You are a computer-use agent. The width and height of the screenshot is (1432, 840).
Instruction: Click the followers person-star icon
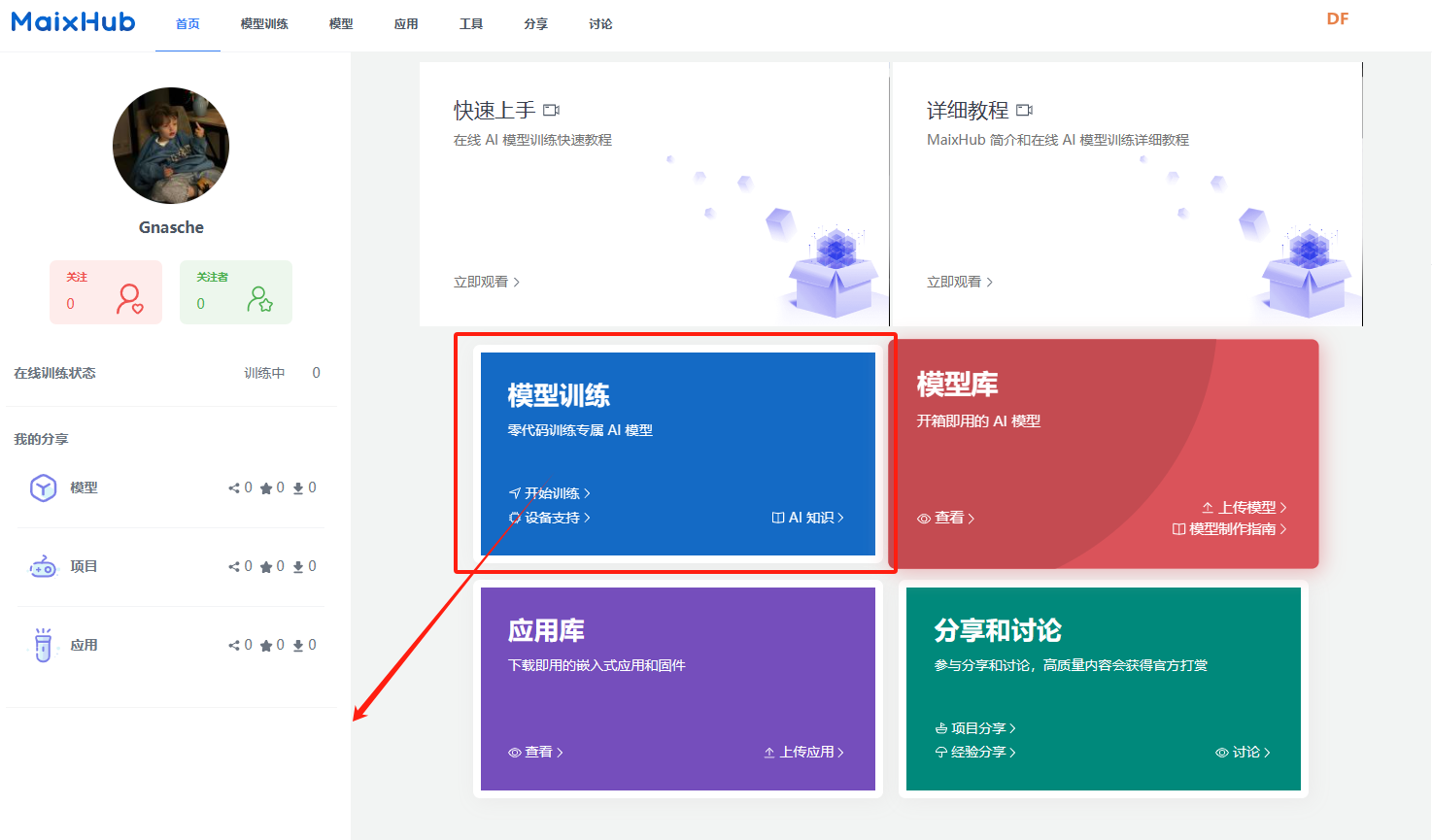click(x=259, y=299)
